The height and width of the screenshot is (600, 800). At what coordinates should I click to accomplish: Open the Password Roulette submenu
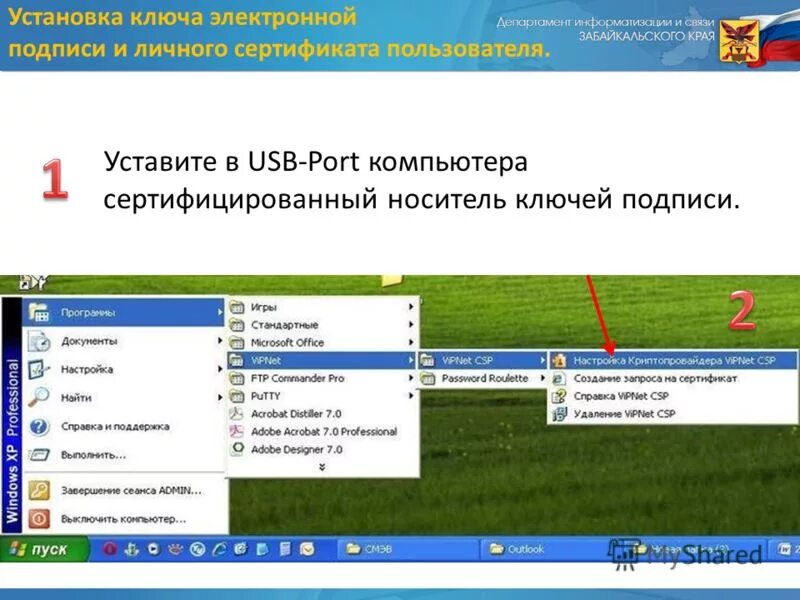click(483, 379)
